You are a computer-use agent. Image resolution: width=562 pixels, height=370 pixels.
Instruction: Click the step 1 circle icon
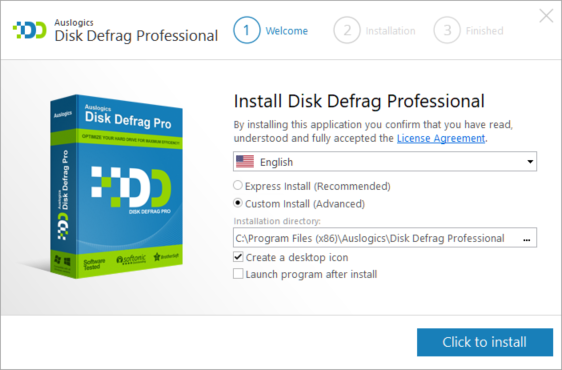point(247,30)
